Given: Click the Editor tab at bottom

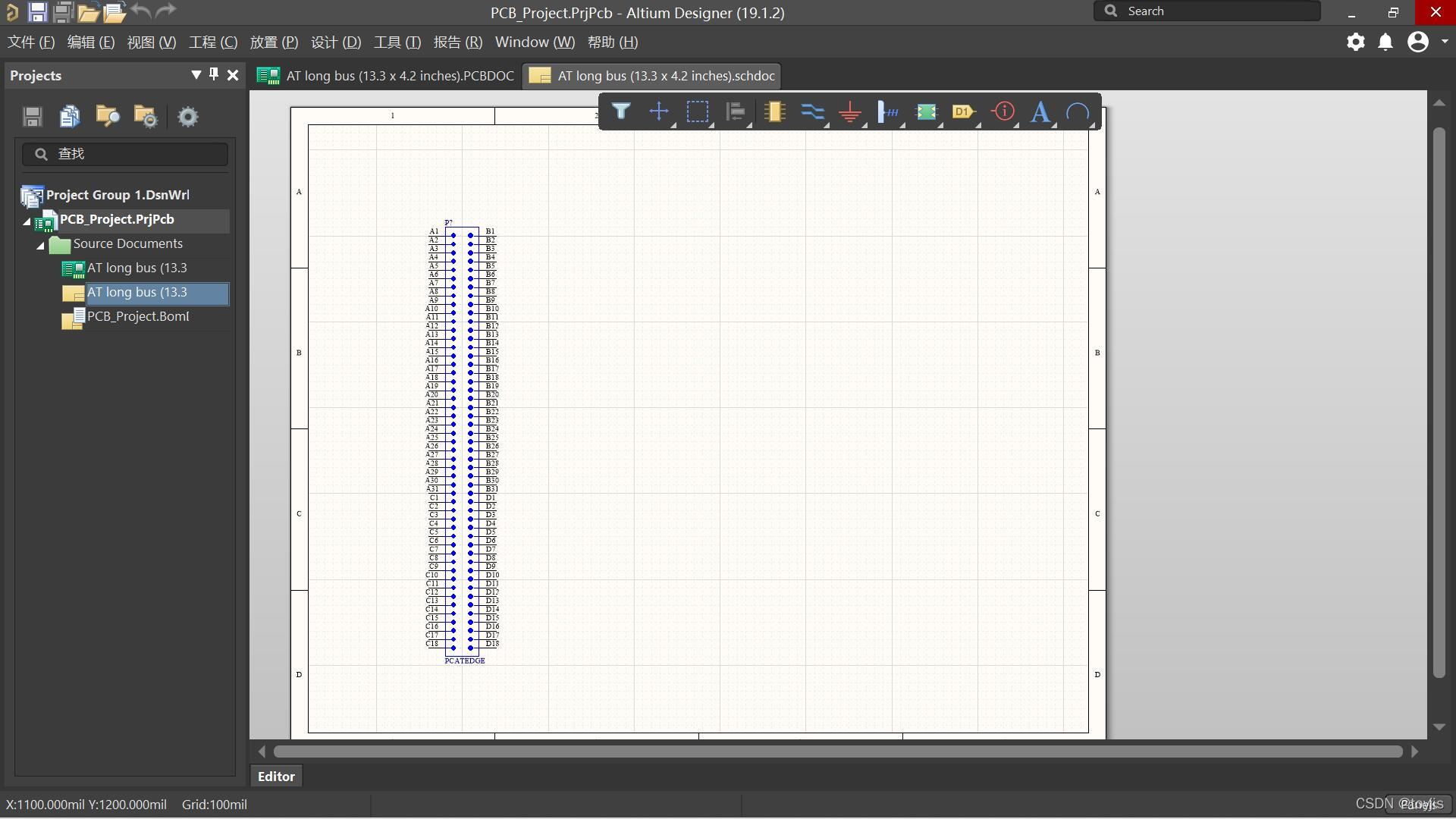Looking at the screenshot, I should coord(276,776).
